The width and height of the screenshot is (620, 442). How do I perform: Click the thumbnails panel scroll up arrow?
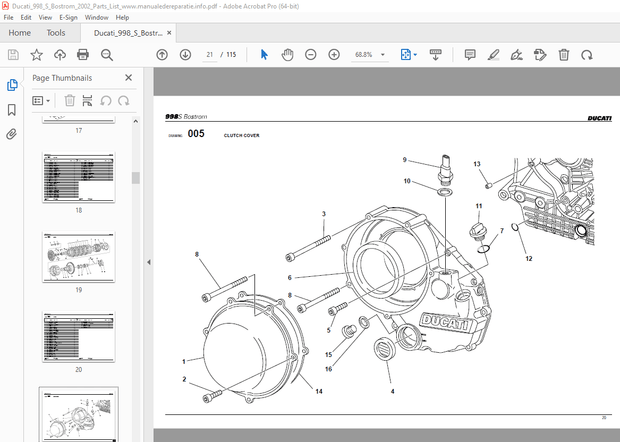pyautogui.click(x=136, y=121)
